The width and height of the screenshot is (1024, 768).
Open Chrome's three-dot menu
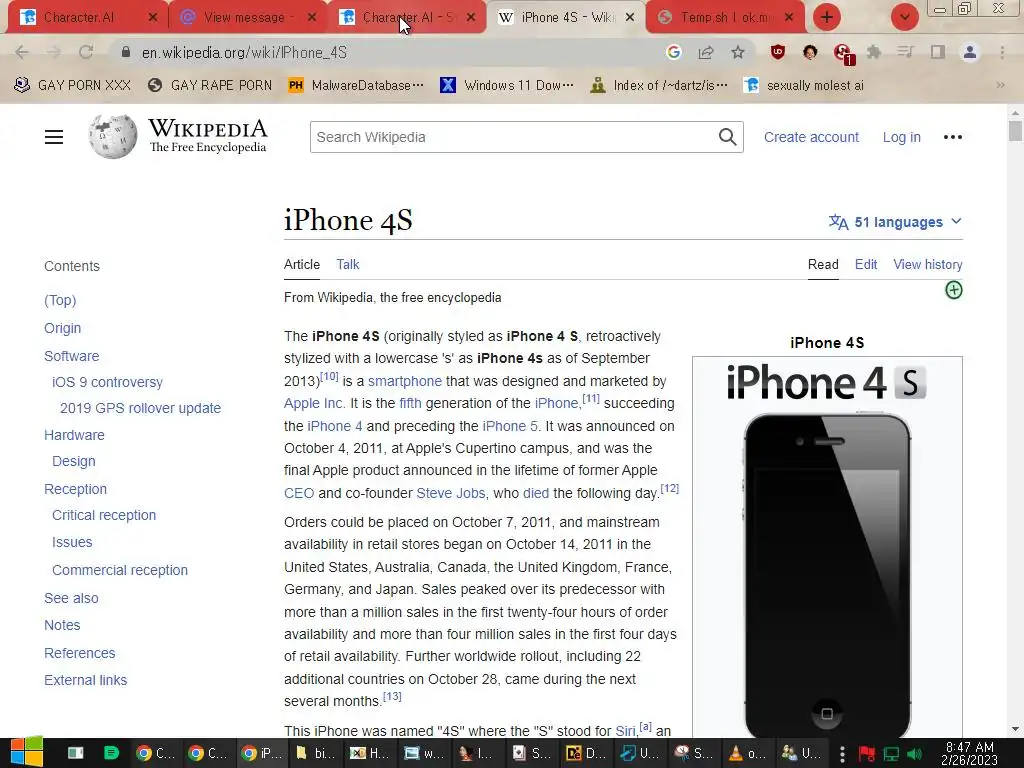[1002, 52]
